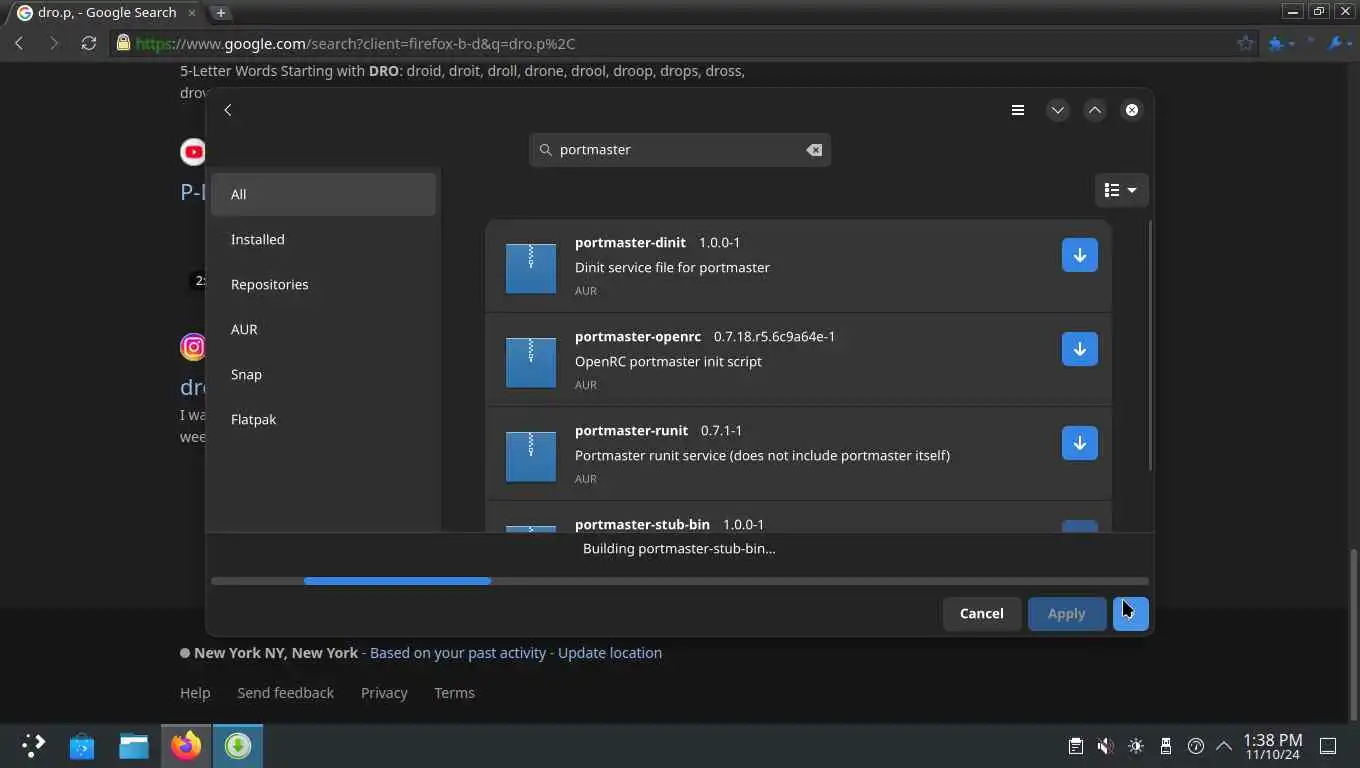Install portmaster-dinit via its download arrow

click(1080, 255)
